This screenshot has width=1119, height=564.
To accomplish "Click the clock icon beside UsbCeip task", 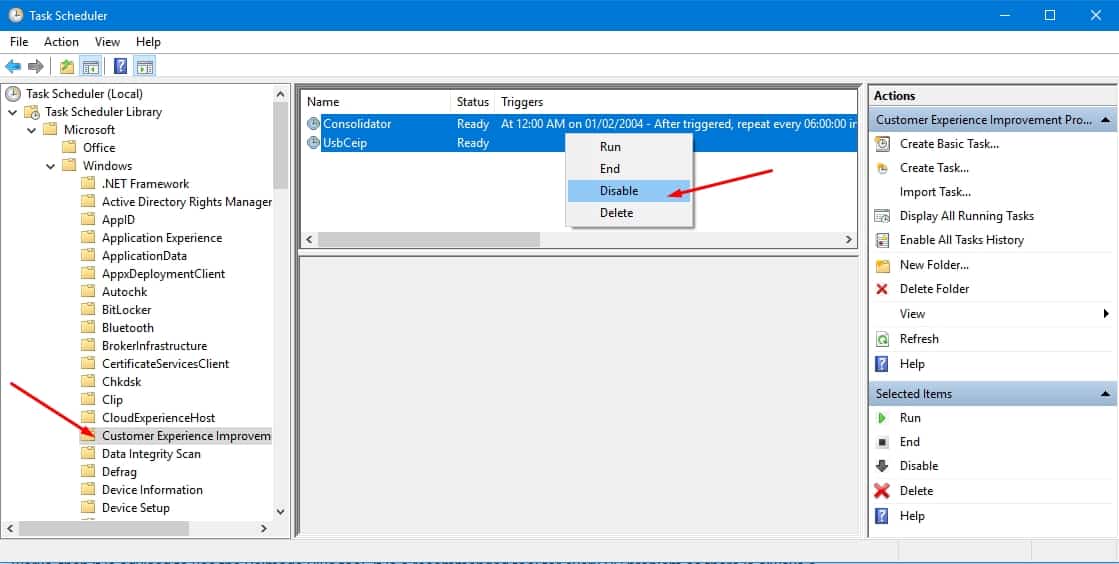I will [313, 143].
